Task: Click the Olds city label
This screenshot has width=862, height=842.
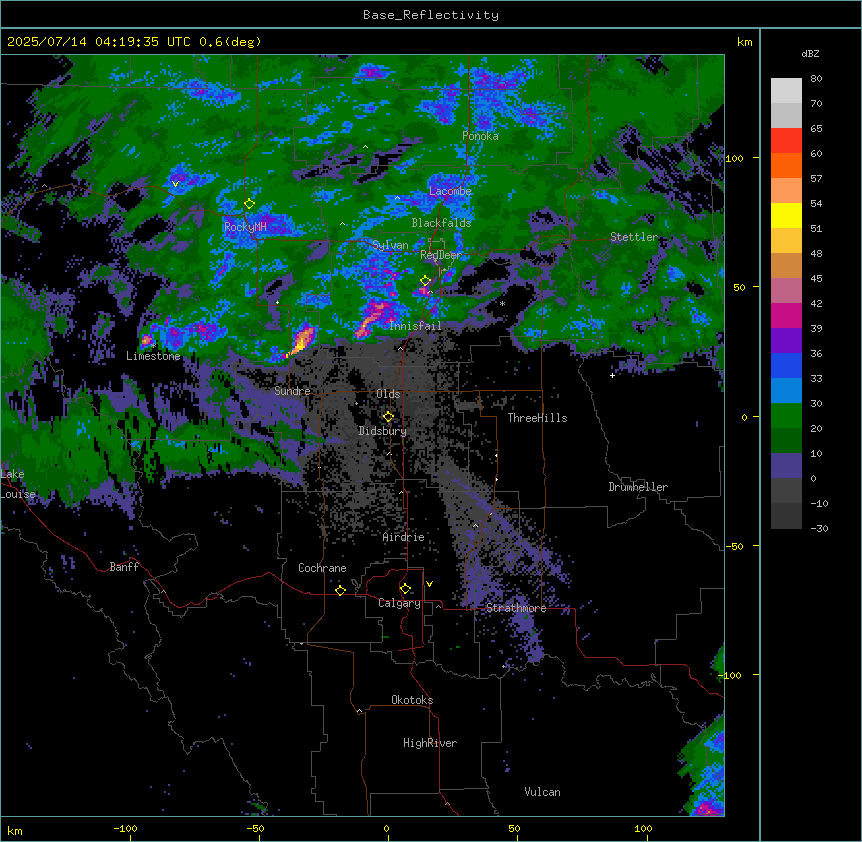Action: pyautogui.click(x=388, y=394)
